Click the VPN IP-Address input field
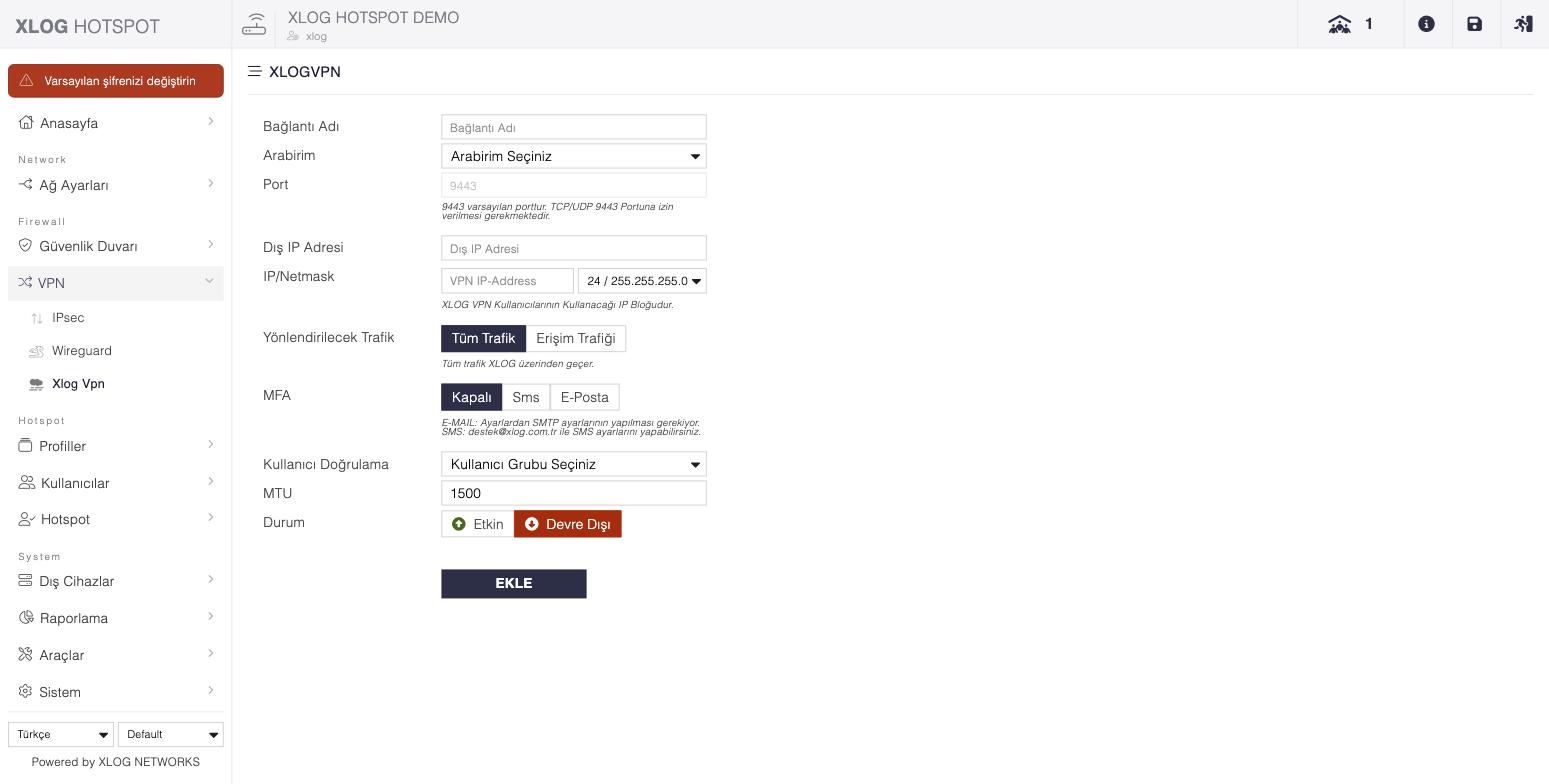The height and width of the screenshot is (784, 1549). 508,281
